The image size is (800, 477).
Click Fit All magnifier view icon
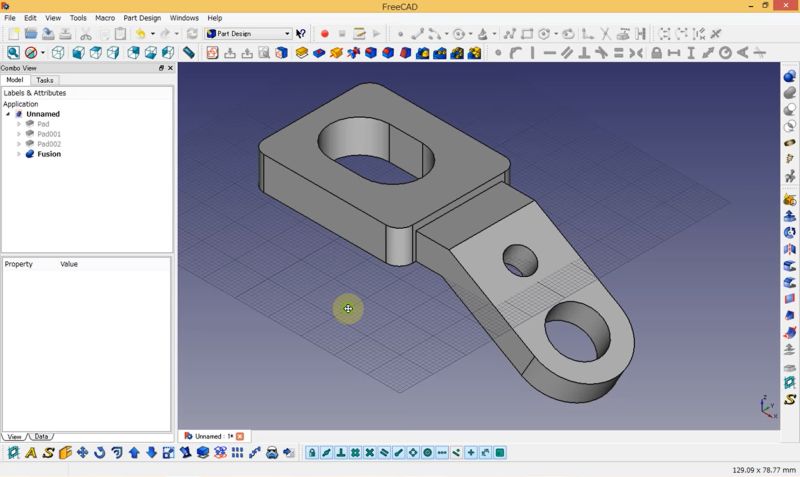[x=13, y=53]
